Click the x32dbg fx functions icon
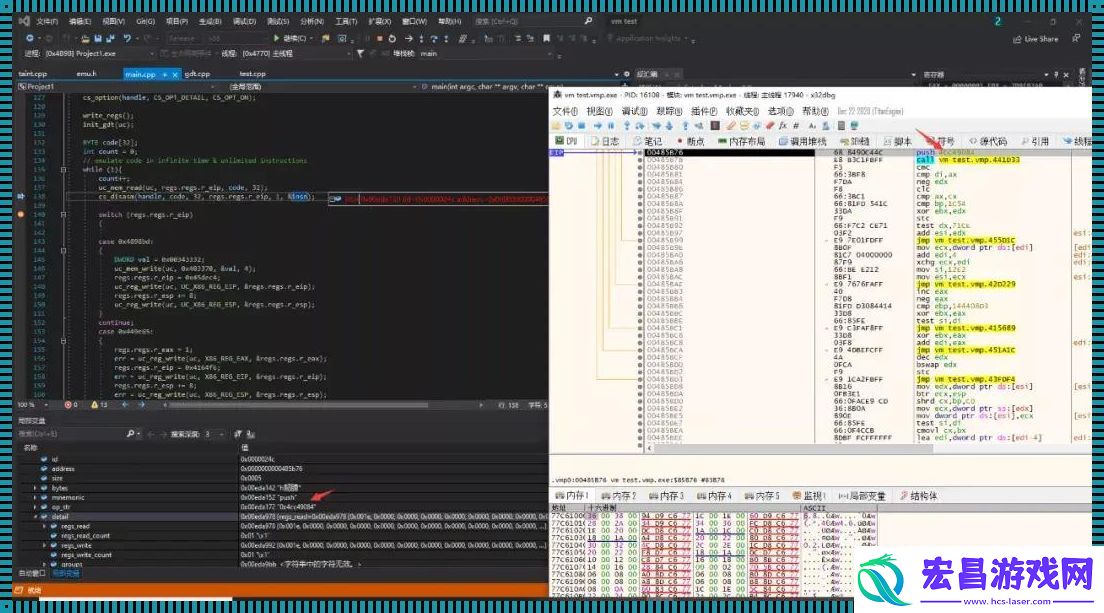The height and width of the screenshot is (613, 1104). [782, 125]
